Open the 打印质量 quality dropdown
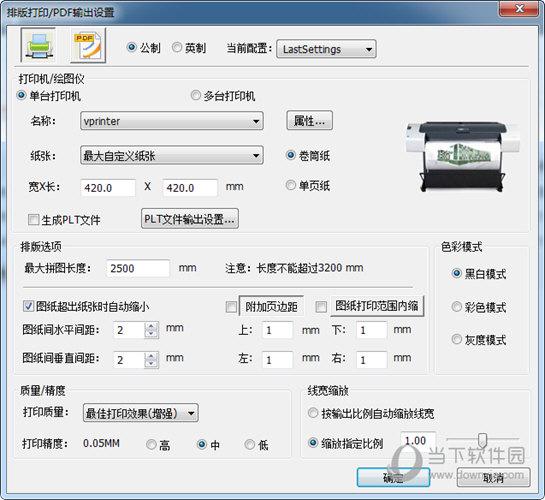The width and height of the screenshot is (545, 500). coord(140,413)
